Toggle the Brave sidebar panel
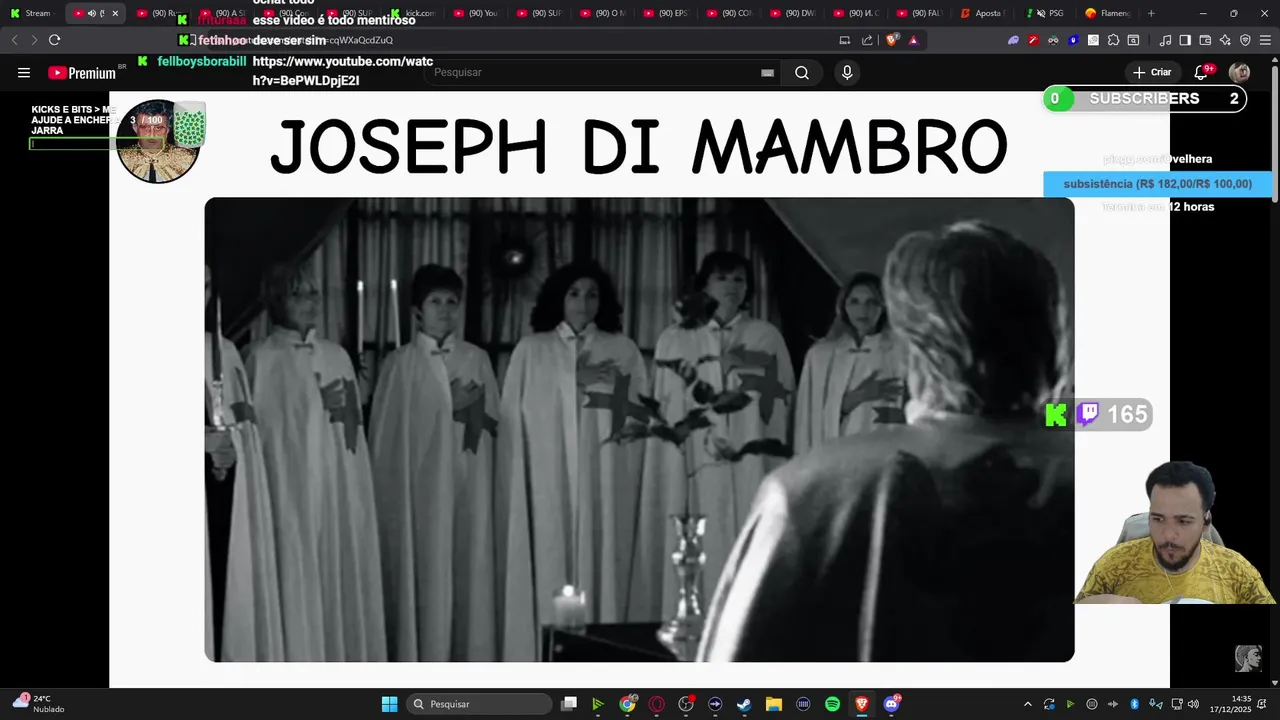Screen dimensions: 1280x720 (1185, 40)
